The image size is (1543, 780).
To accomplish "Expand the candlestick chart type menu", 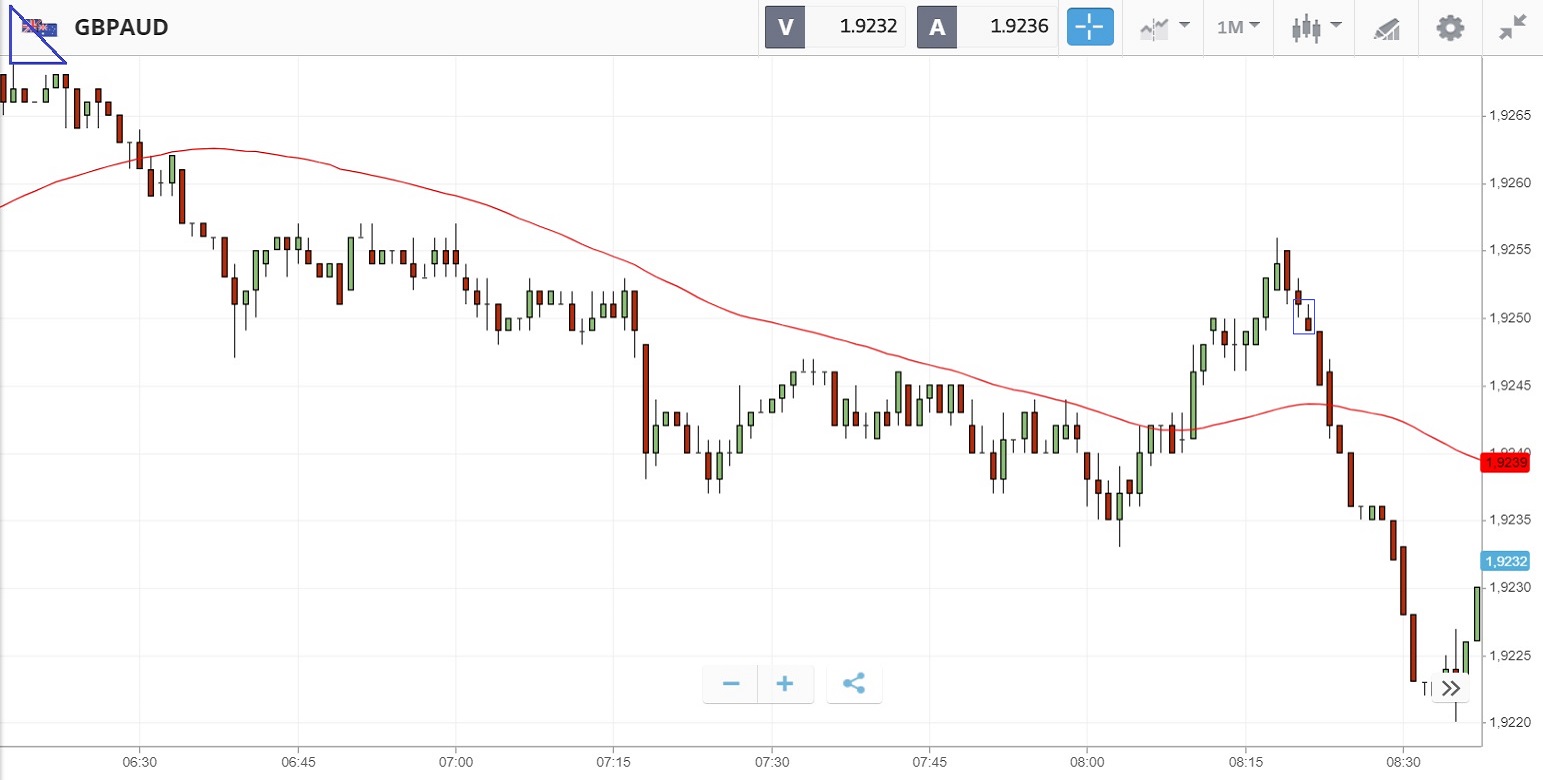I will 1312,27.
